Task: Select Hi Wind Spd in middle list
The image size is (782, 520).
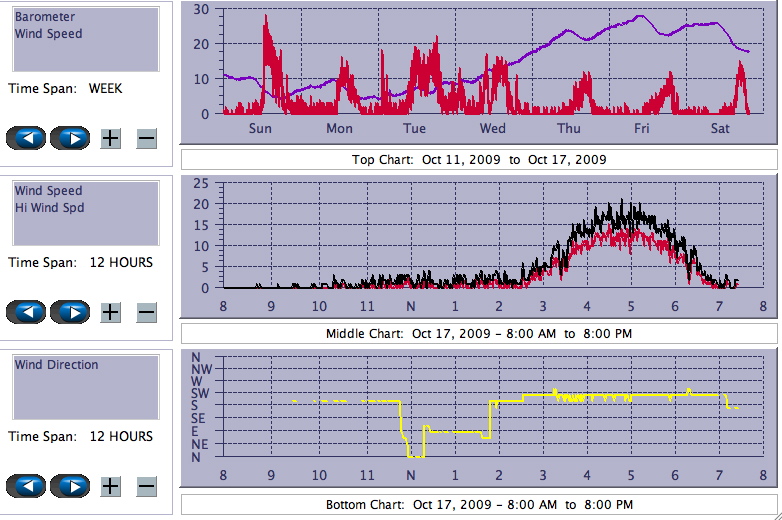Action: point(49,208)
